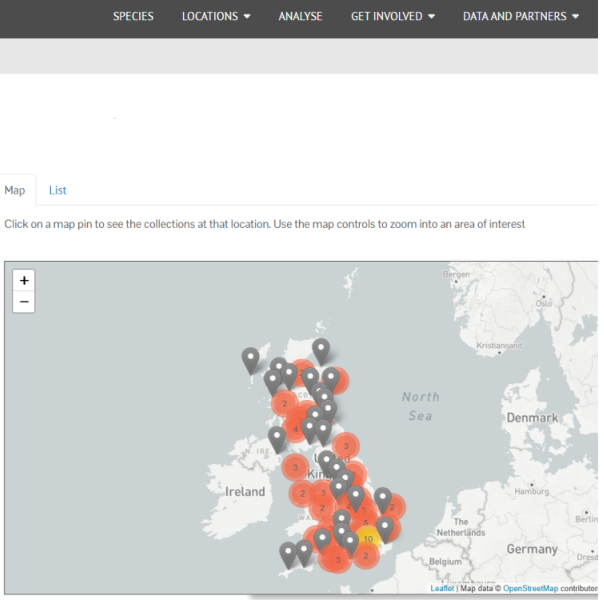Image resolution: width=604 pixels, height=600 pixels.
Task: Select the northernmost gray pin in Scotland
Action: (x=321, y=348)
